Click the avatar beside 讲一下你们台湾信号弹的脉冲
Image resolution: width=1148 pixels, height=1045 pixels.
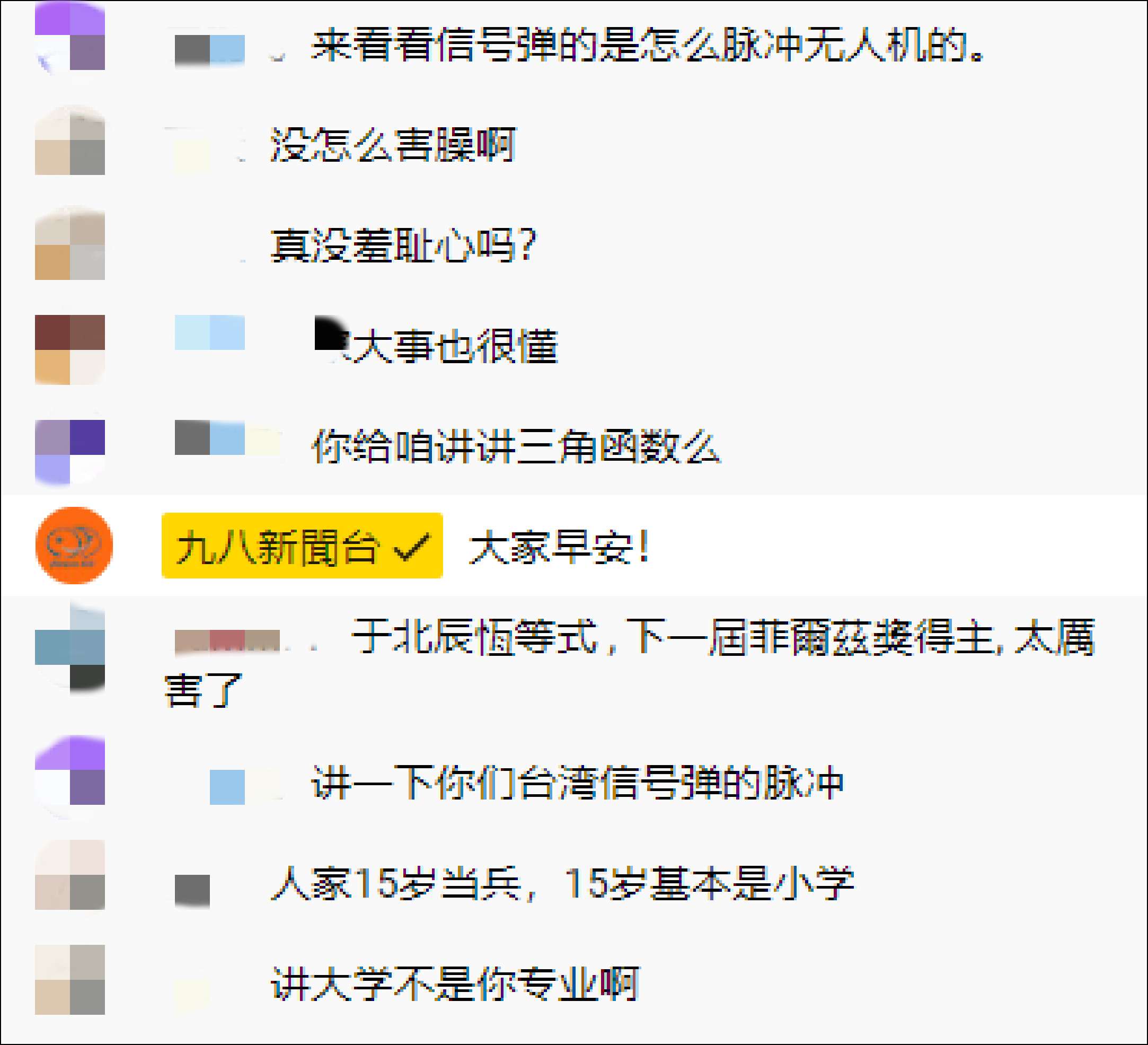[70, 776]
